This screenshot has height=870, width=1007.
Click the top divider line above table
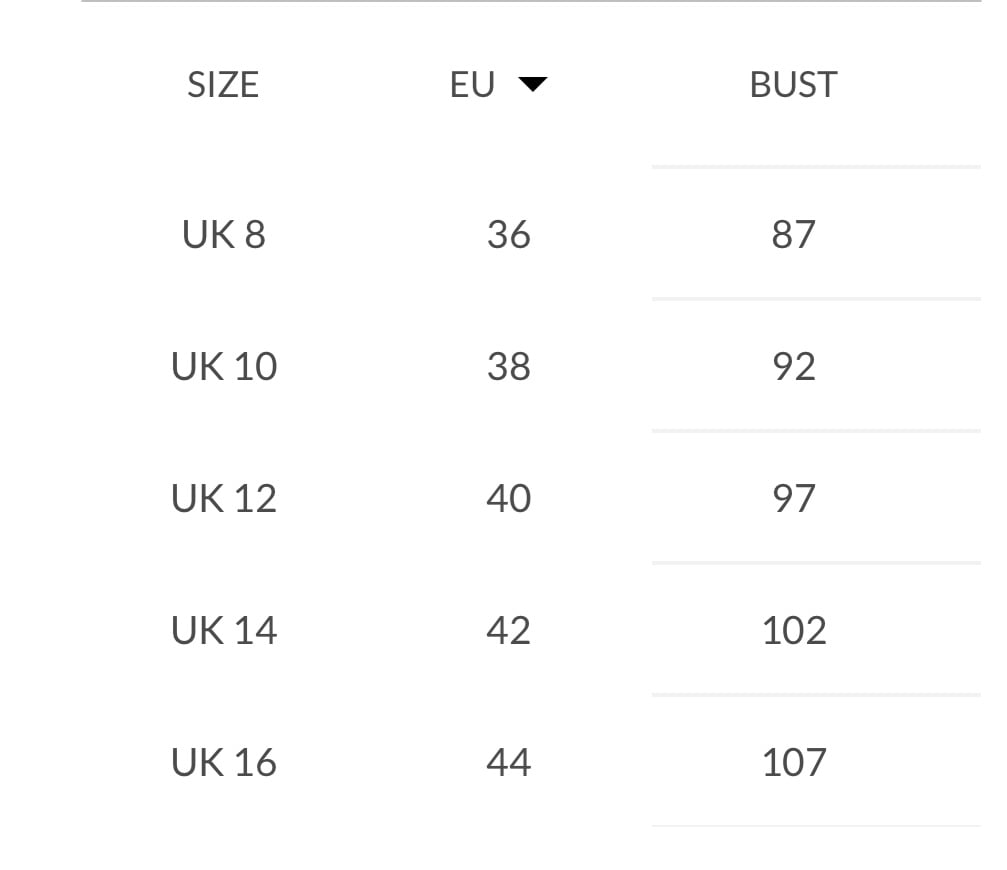[x=530, y=2]
